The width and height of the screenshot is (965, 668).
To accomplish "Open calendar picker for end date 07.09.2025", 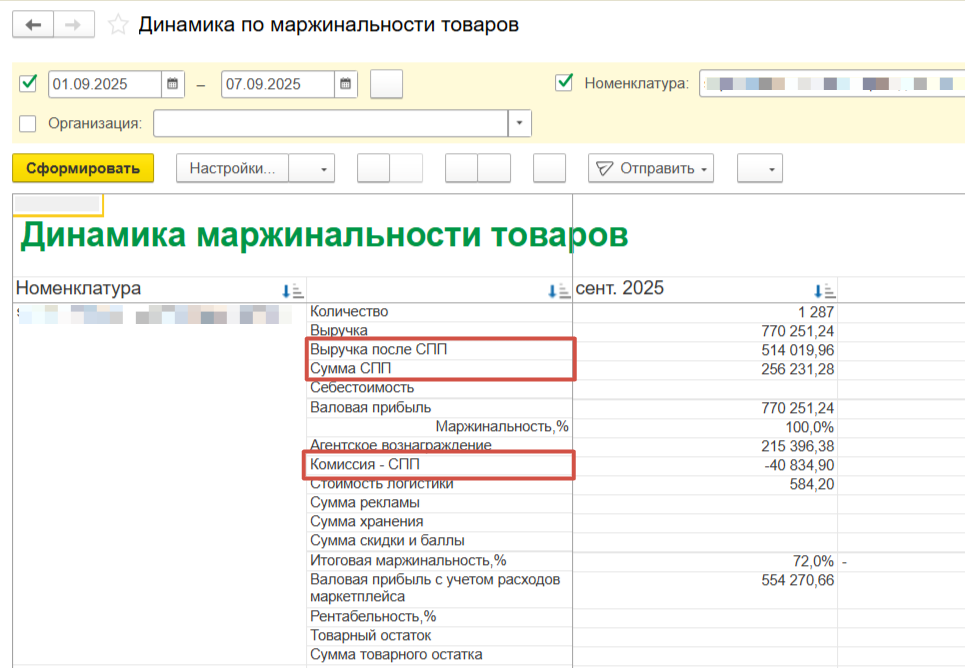I will point(346,84).
